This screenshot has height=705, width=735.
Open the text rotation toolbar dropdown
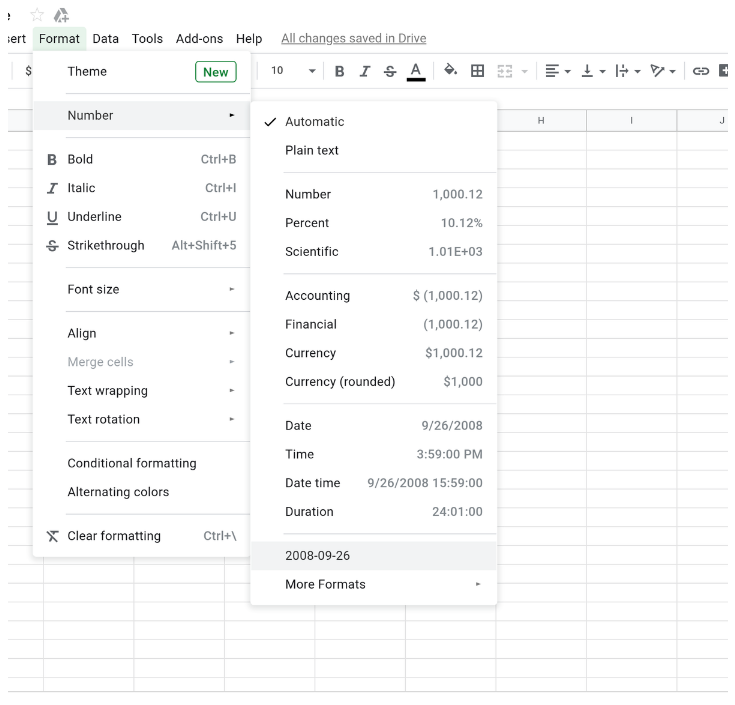(x=663, y=71)
